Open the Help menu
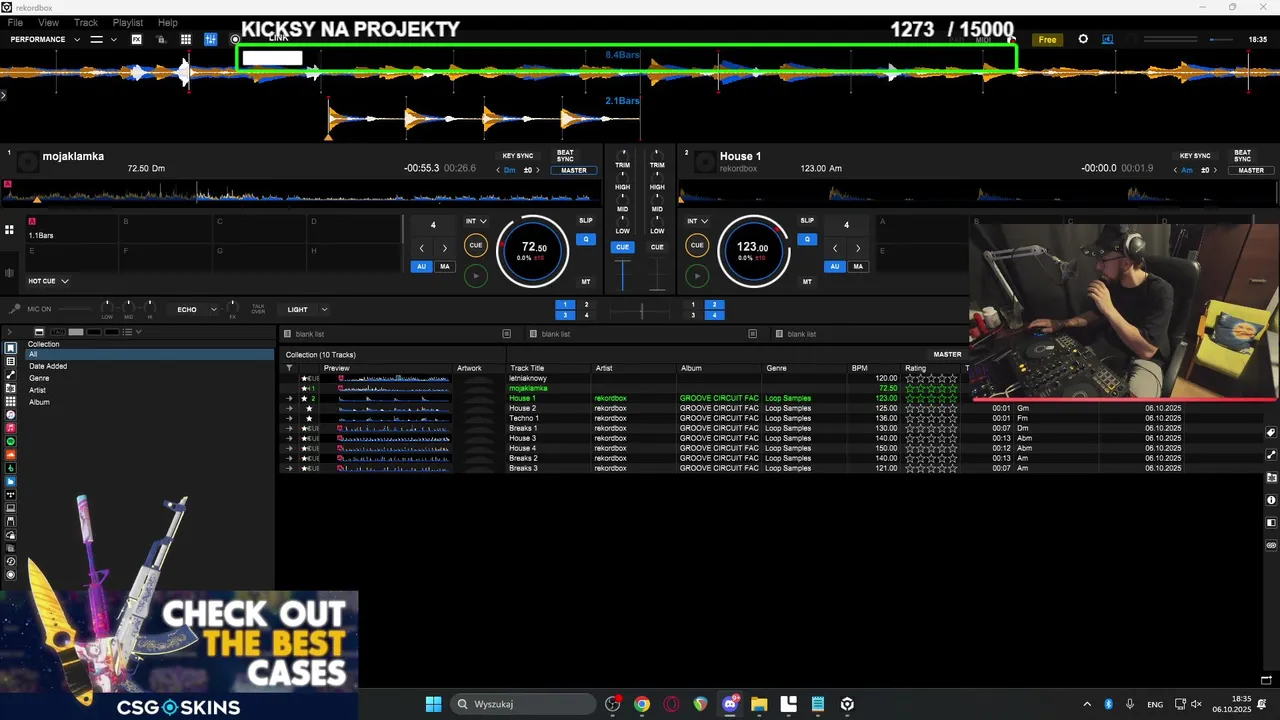Image resolution: width=1280 pixels, height=720 pixels. point(168,22)
